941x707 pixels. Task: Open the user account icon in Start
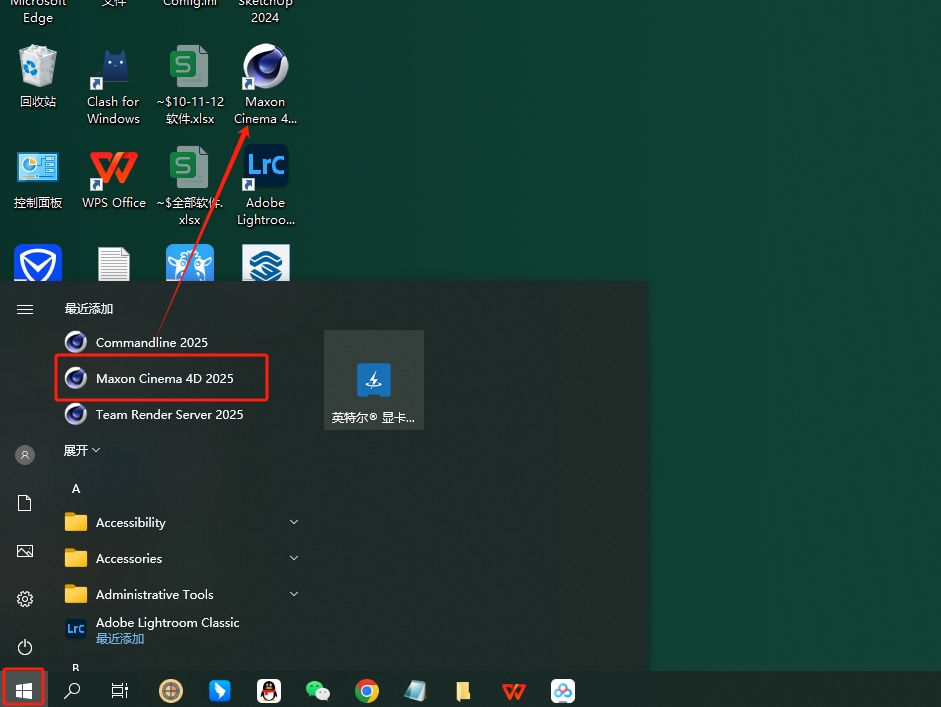(25, 455)
